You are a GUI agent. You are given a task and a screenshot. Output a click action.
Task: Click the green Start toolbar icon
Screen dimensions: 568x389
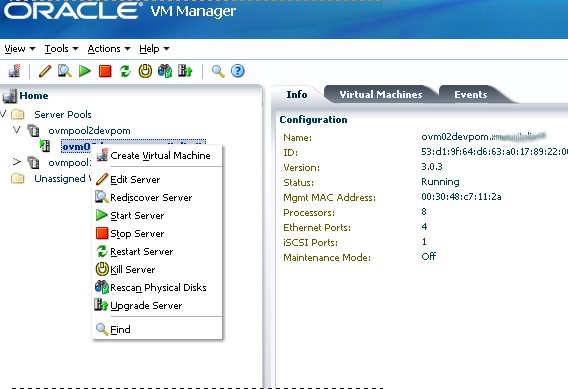[85, 71]
